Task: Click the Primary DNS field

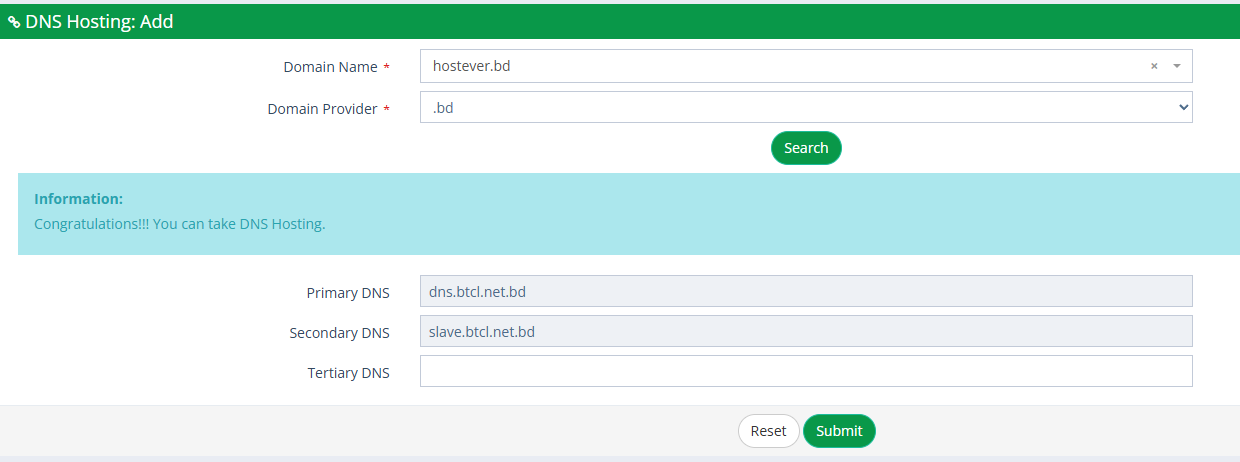Action: (805, 291)
